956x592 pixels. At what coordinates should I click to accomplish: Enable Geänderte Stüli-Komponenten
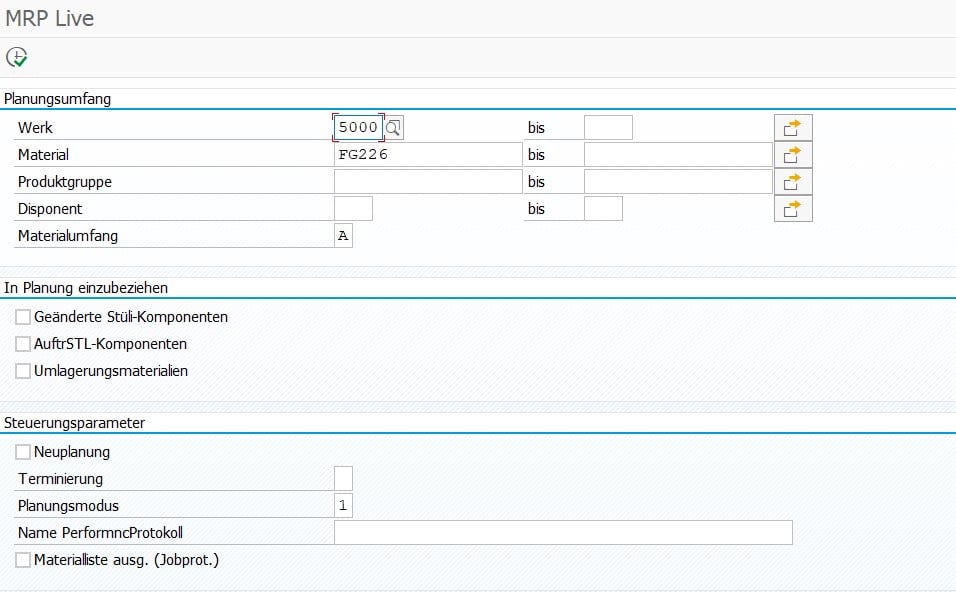click(x=22, y=316)
